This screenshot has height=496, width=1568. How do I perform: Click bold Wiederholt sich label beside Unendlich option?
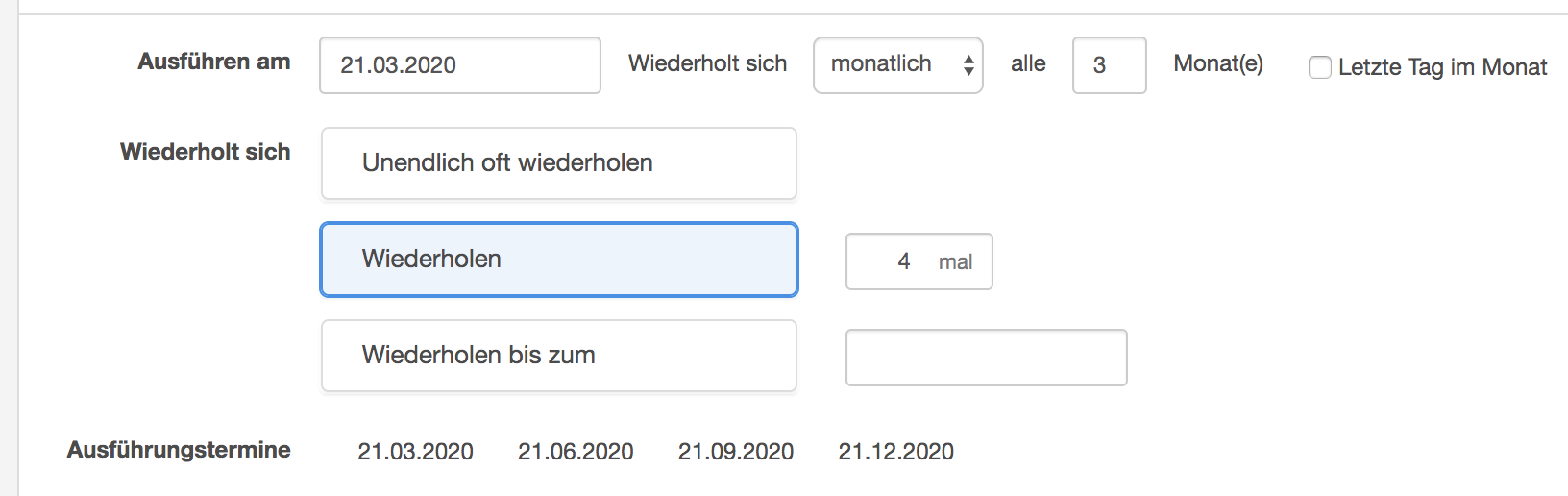tap(206, 152)
